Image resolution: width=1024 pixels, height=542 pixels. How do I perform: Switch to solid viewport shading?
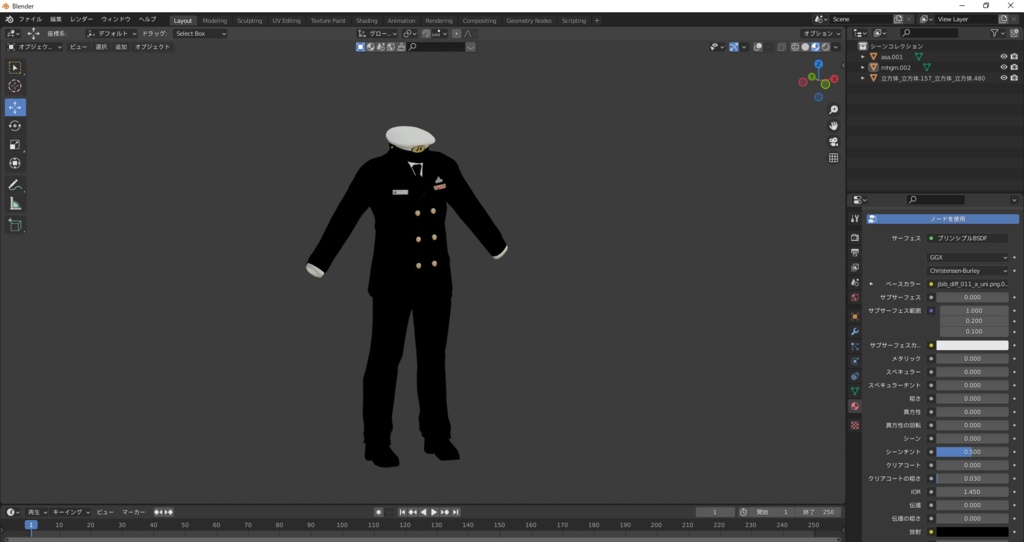pos(805,47)
